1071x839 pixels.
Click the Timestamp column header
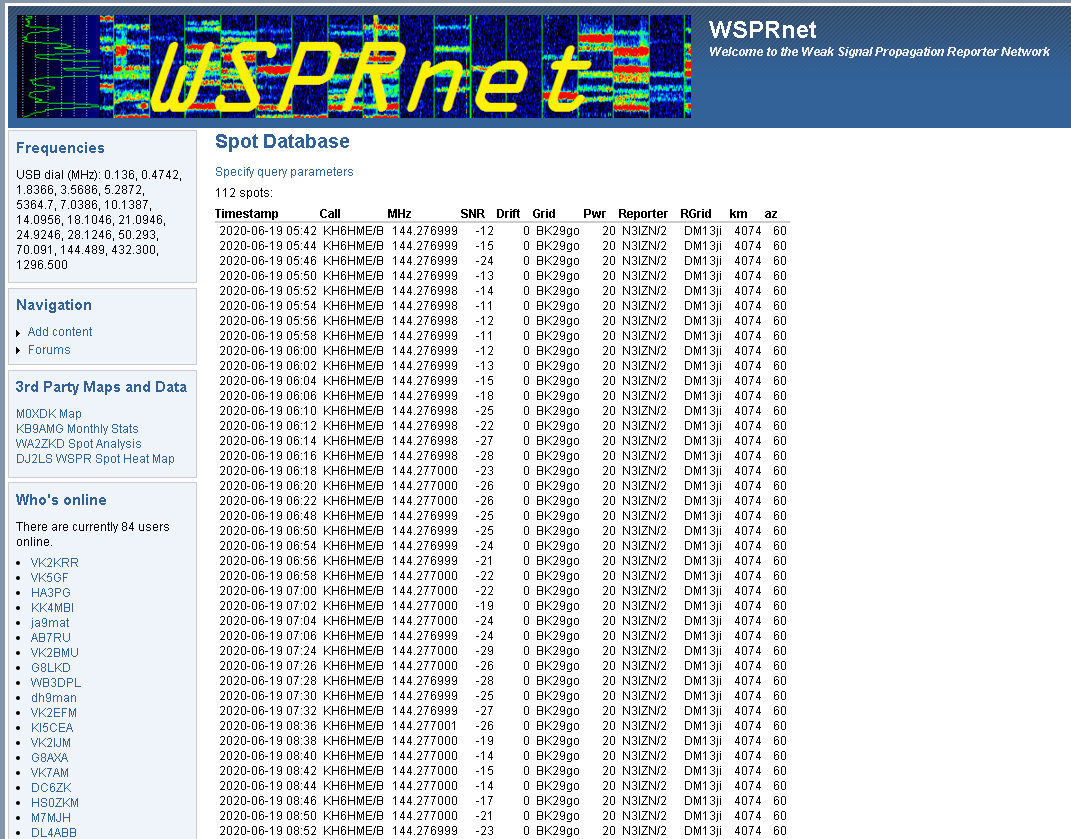point(246,214)
